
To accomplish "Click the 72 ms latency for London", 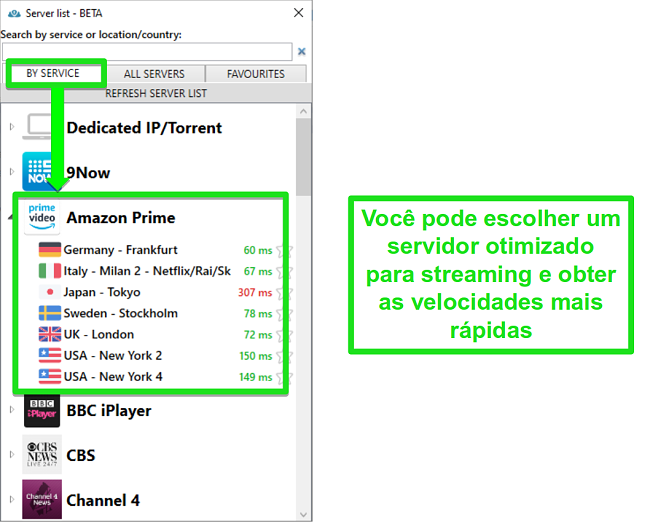I will pos(258,335).
